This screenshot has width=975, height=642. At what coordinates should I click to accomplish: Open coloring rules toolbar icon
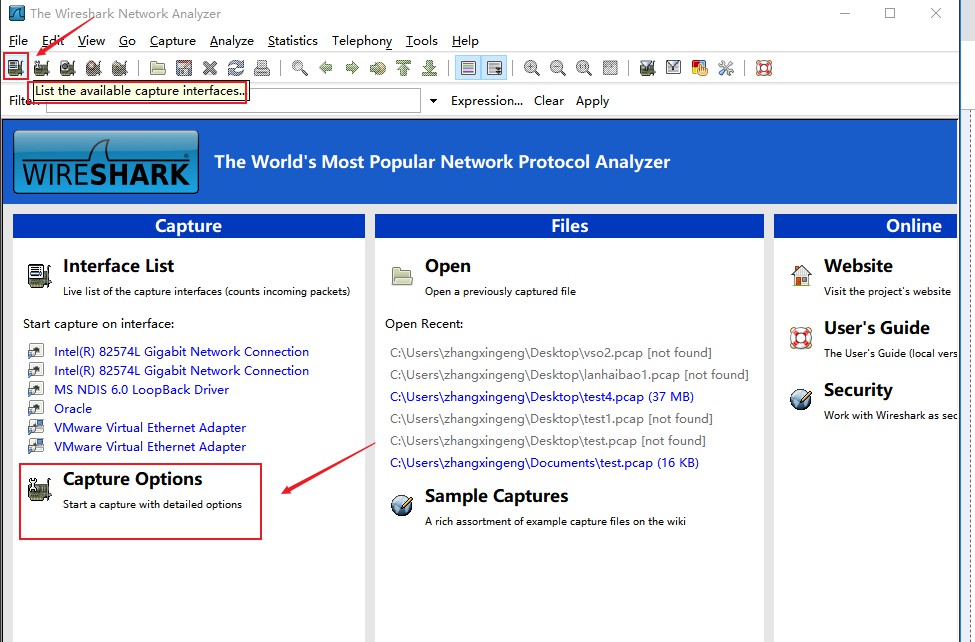[700, 67]
